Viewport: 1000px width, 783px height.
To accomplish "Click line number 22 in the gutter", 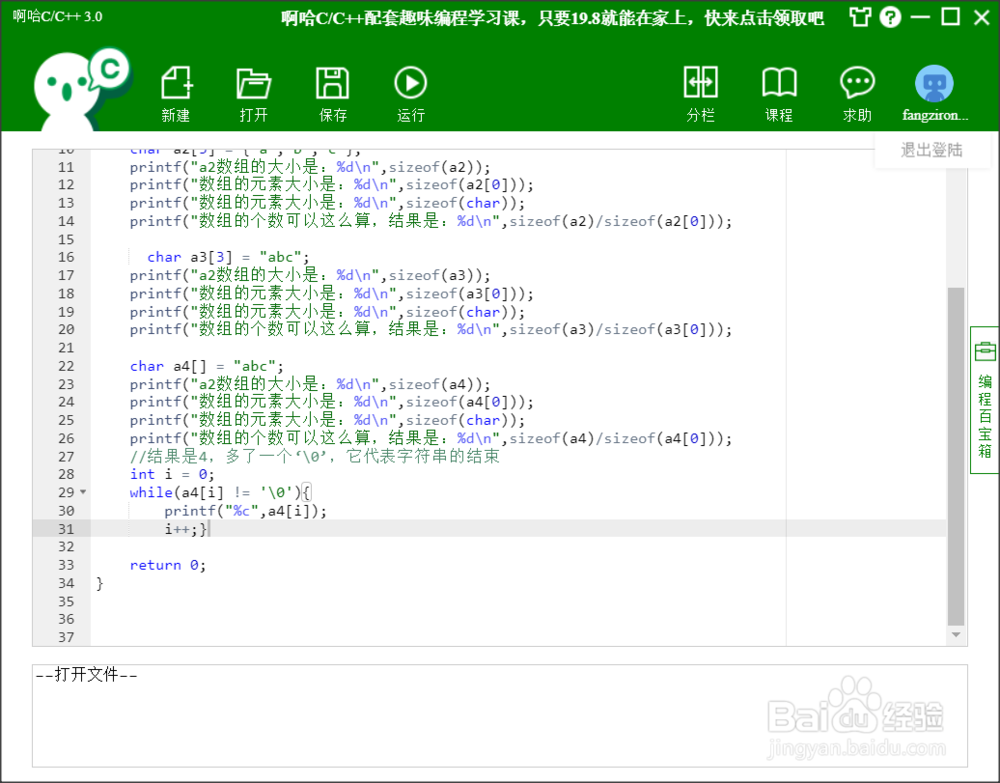I will click(x=66, y=366).
